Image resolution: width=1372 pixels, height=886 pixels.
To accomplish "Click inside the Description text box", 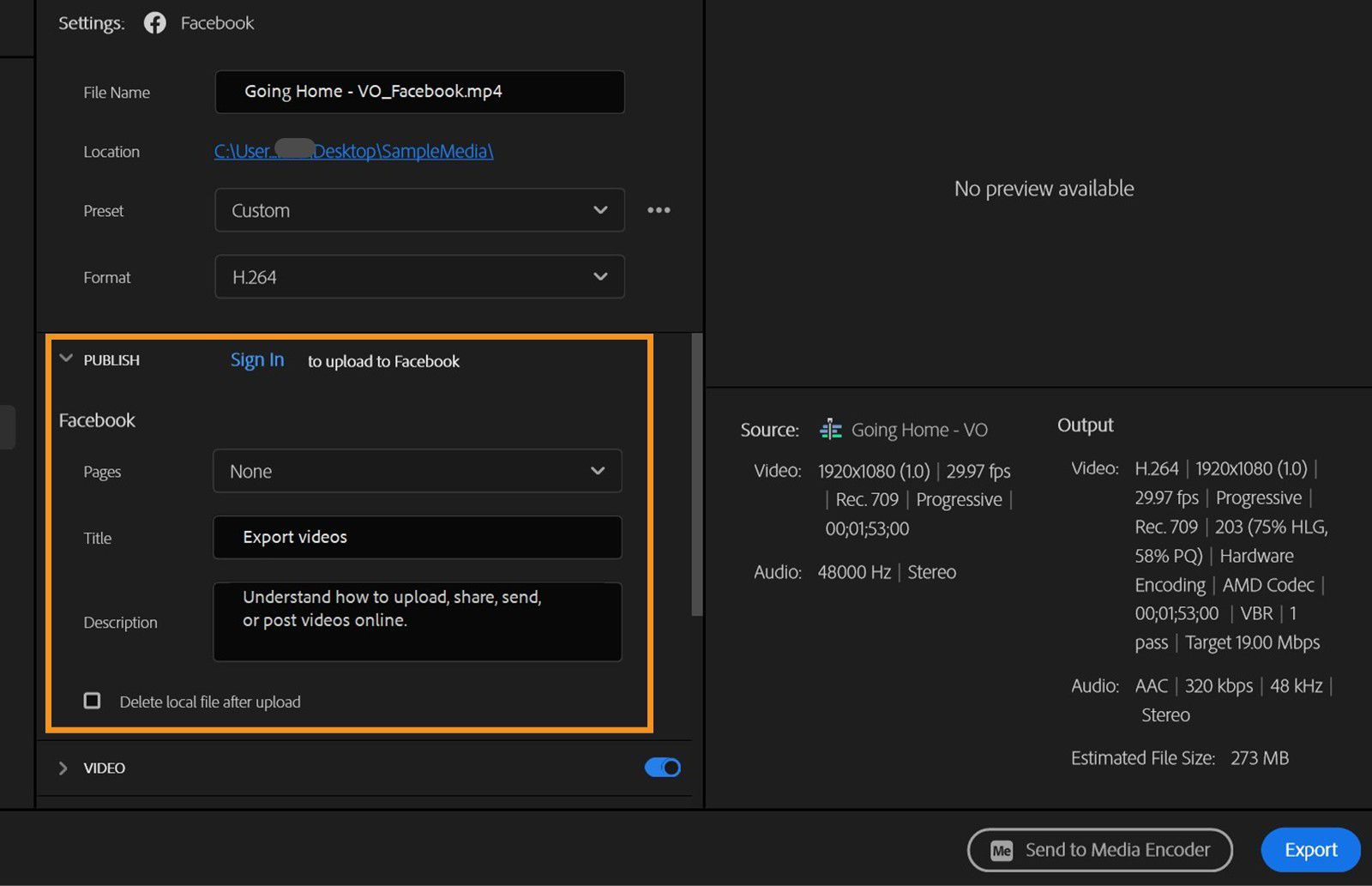I will [417, 621].
